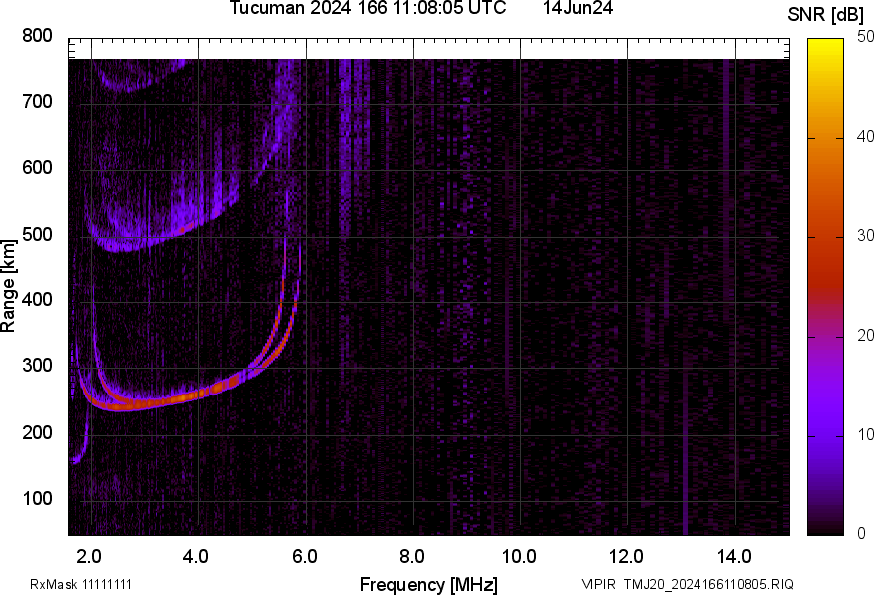Click the 300 range tick label
The height and width of the screenshot is (595, 874).
pos(37,366)
